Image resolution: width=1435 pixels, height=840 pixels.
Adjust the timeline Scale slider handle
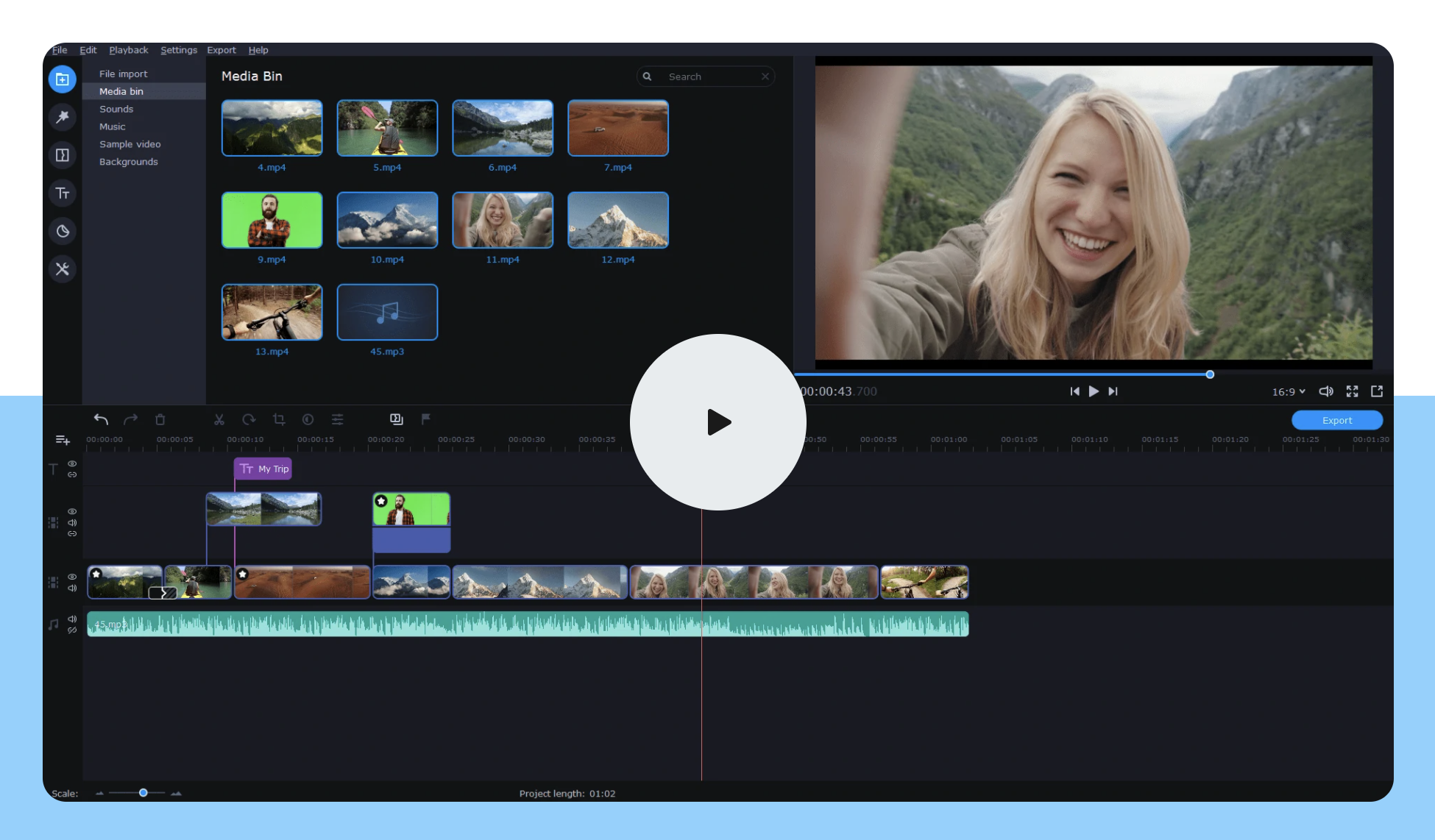click(143, 793)
